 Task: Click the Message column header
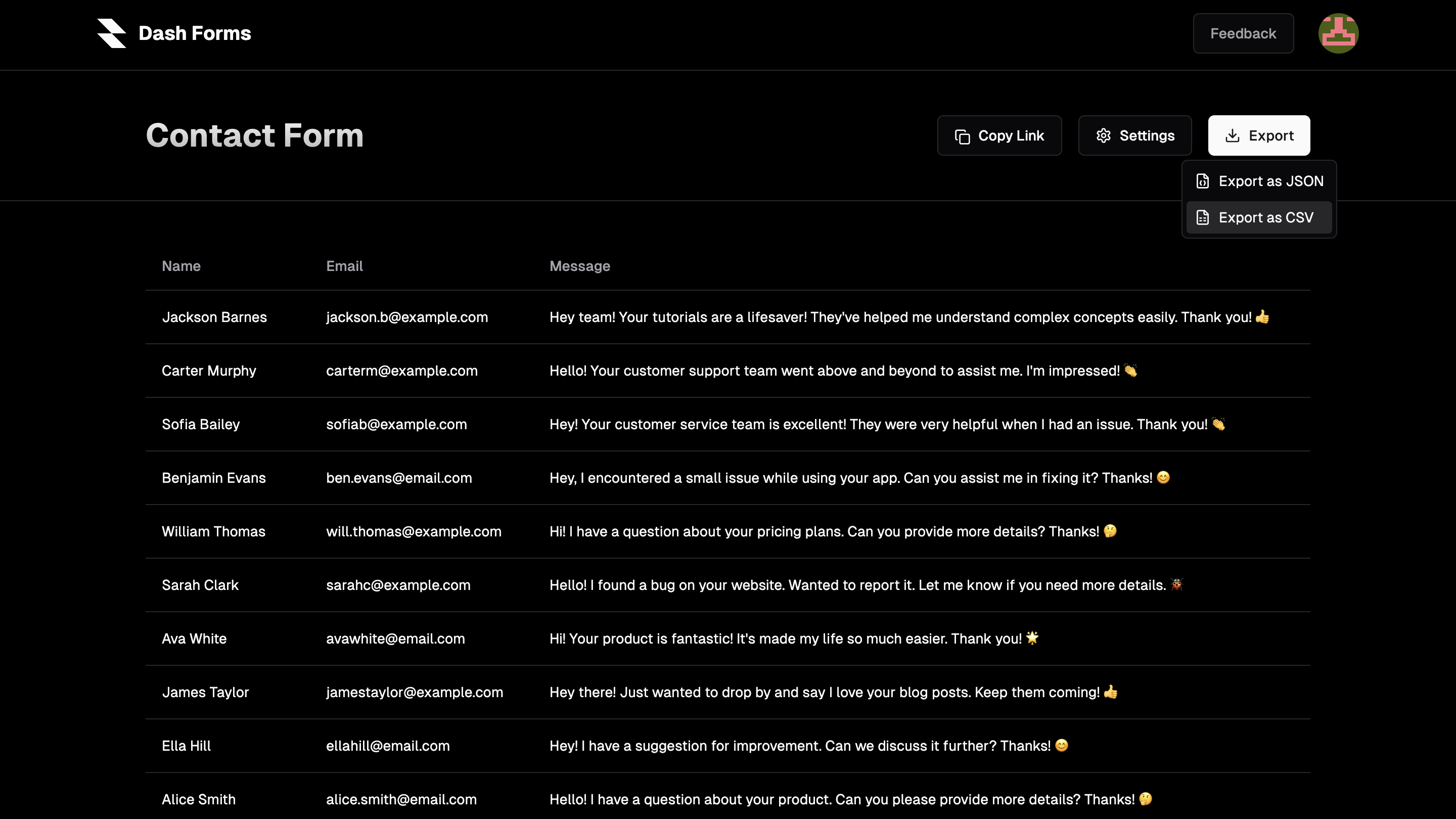(579, 265)
